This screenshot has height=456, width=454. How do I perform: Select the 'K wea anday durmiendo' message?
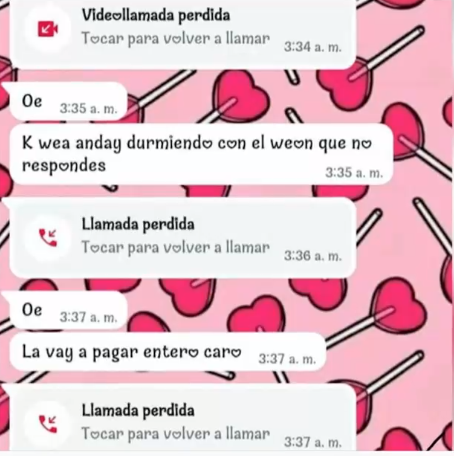coord(201,154)
